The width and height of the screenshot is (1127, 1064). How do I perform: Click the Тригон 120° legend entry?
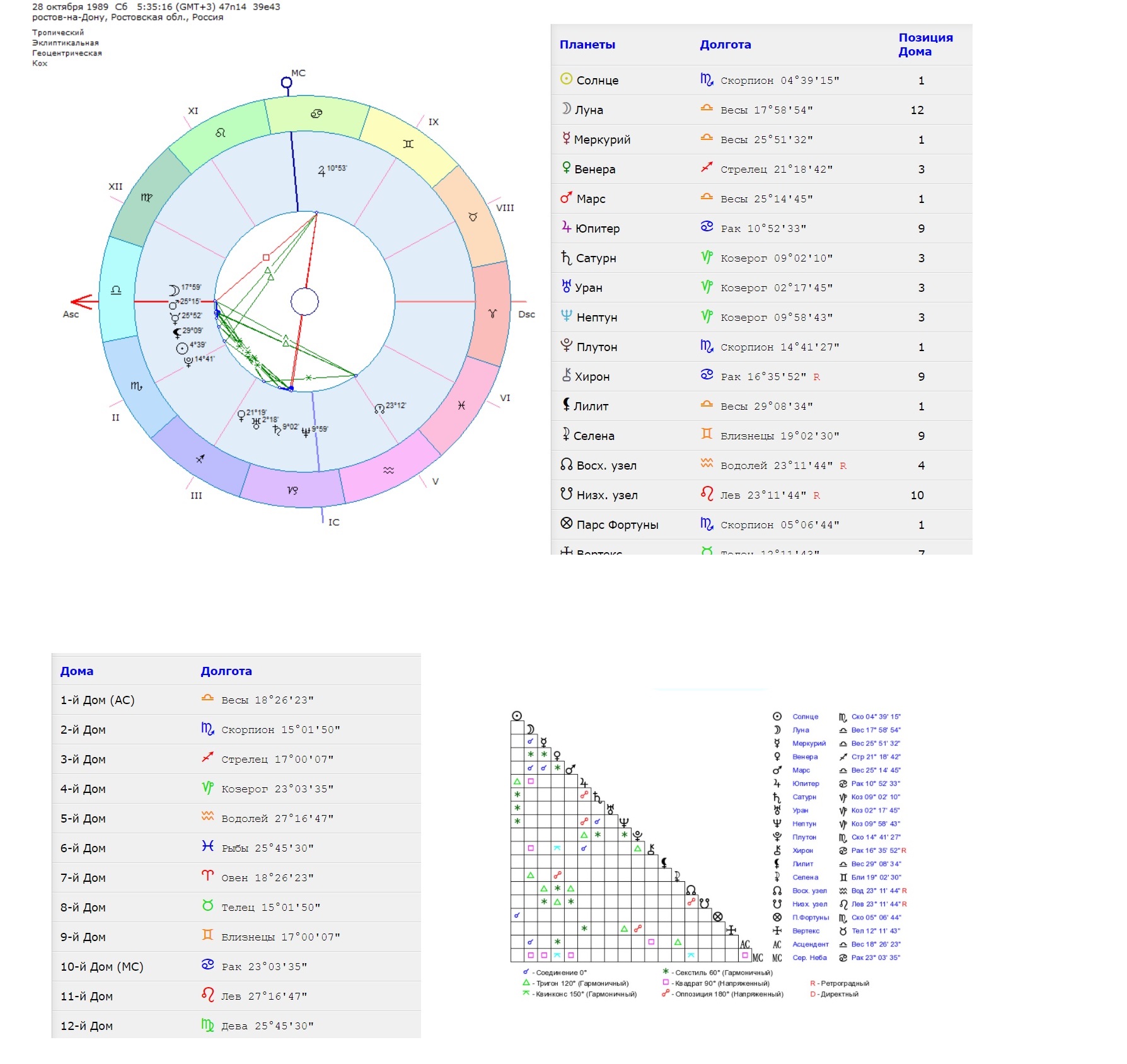[575, 983]
